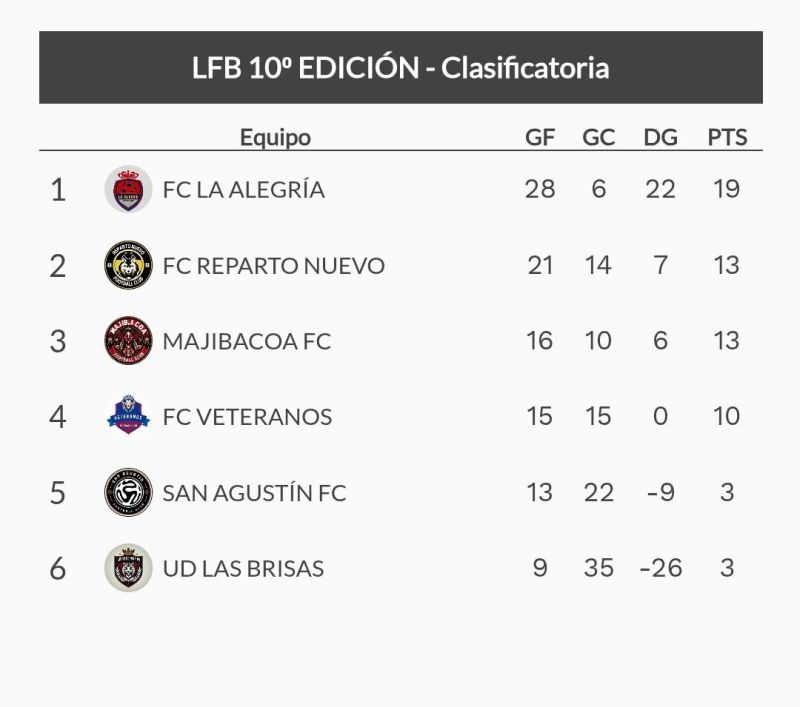Image resolution: width=800 pixels, height=707 pixels.
Task: Click SAN AGUSTÍN FC team name
Action: point(254,493)
